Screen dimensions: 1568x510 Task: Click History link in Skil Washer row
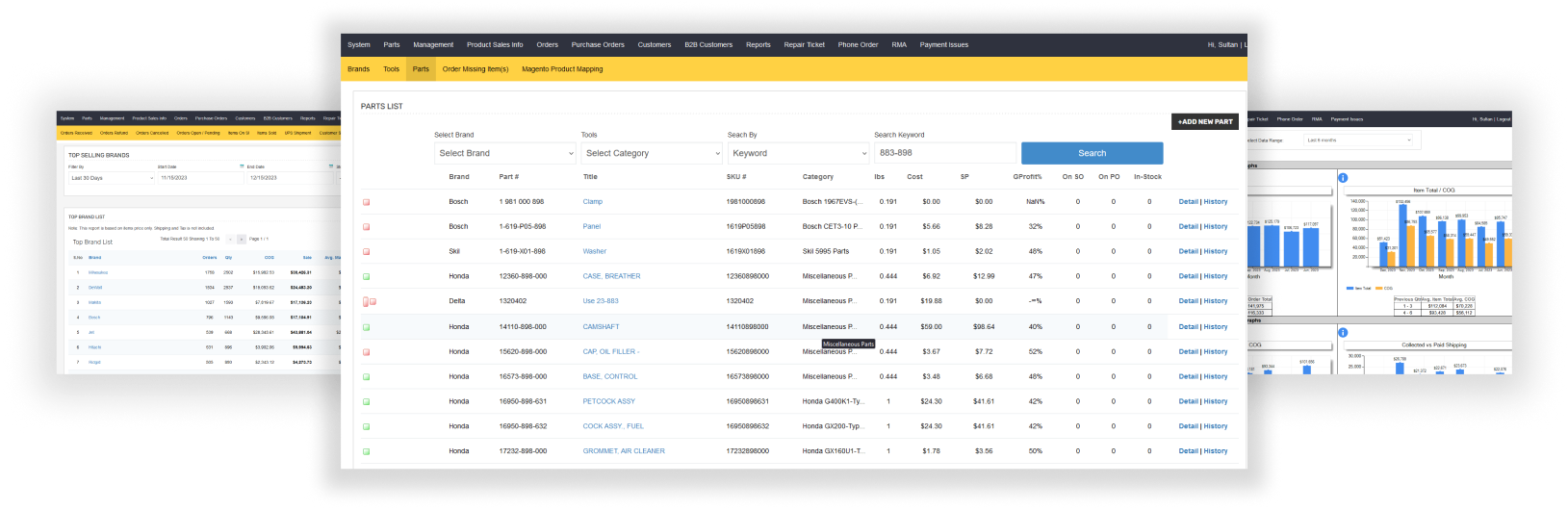pos(1216,252)
